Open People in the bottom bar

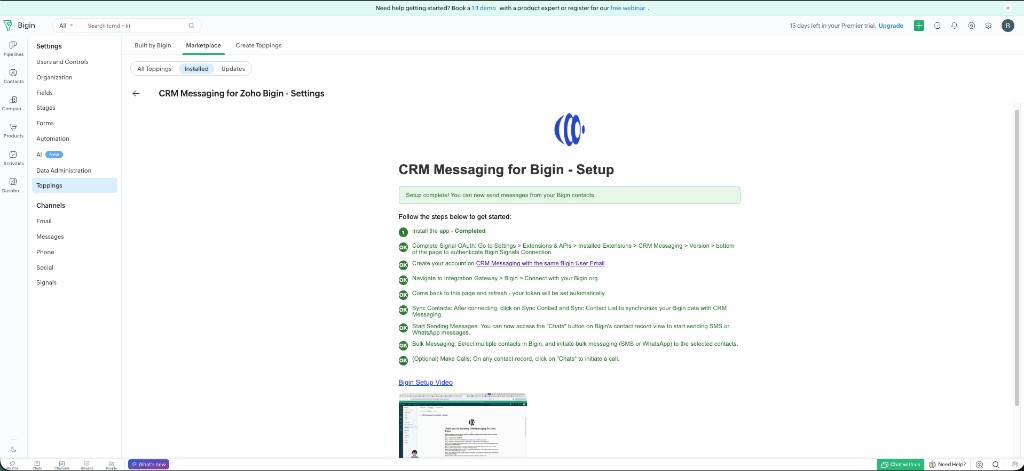tap(111, 464)
